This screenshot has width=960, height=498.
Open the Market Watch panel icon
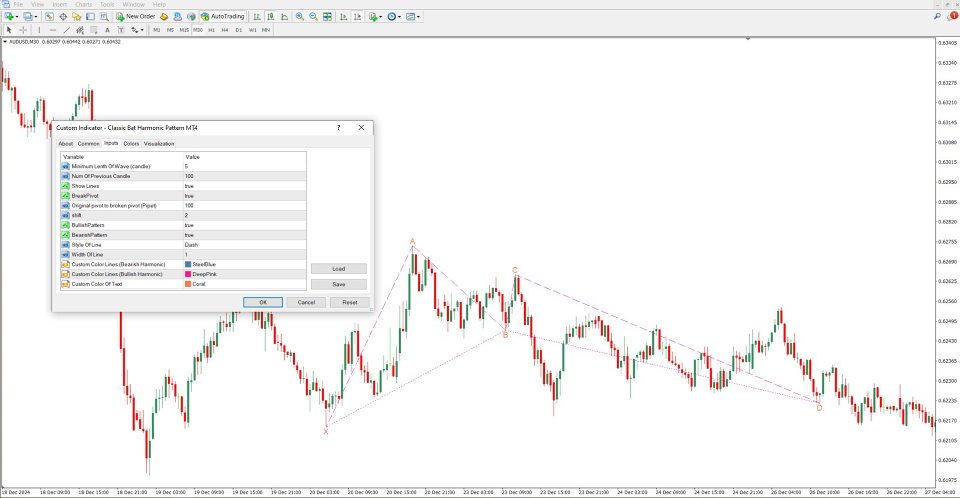(49, 17)
